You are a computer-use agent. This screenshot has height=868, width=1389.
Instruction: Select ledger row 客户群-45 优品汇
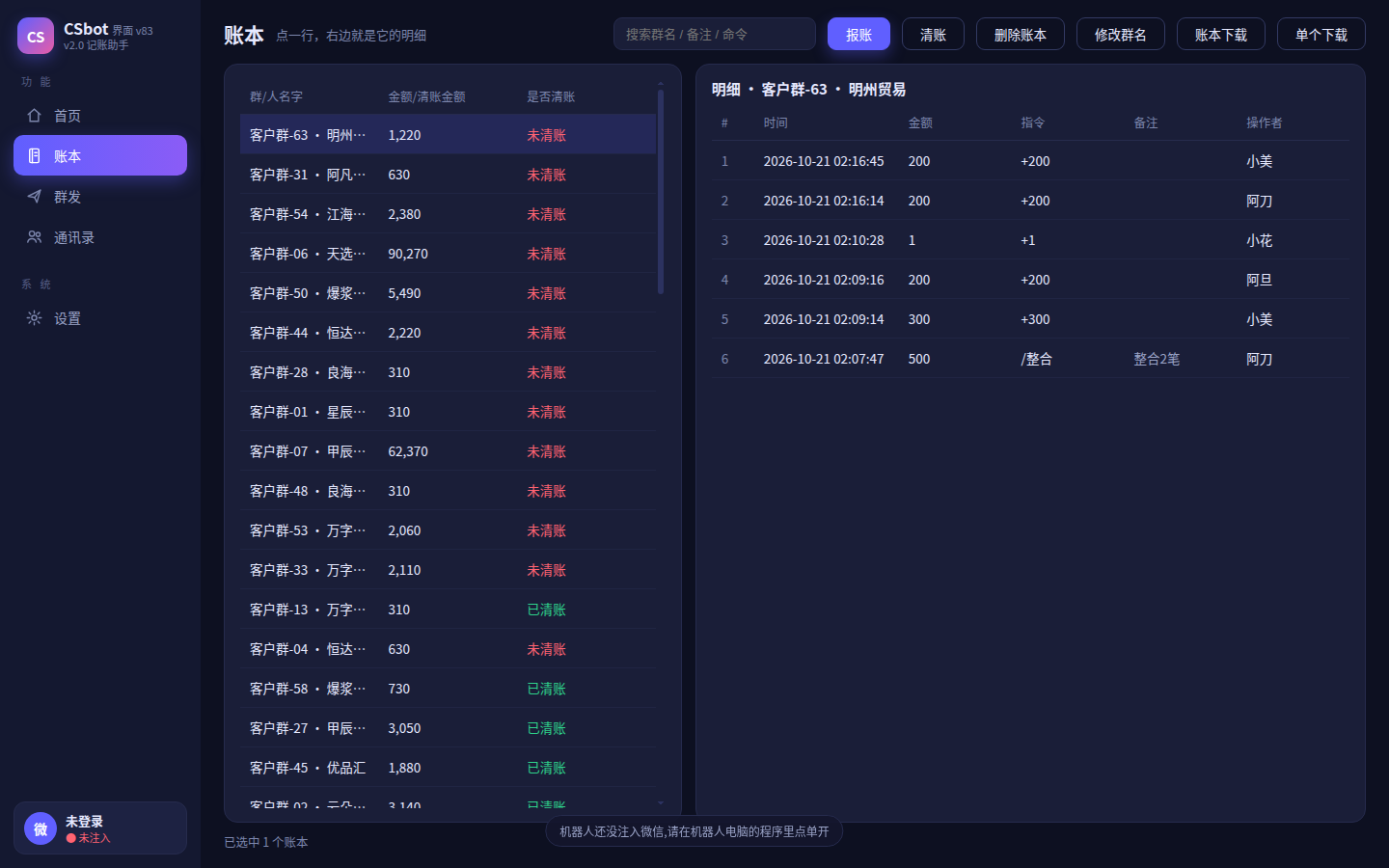click(448, 768)
